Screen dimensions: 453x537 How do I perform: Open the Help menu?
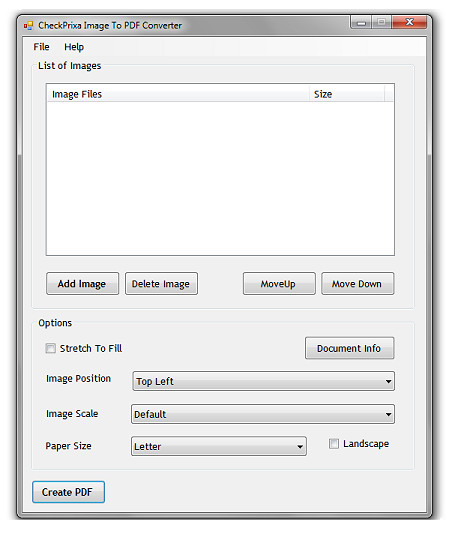(x=74, y=47)
